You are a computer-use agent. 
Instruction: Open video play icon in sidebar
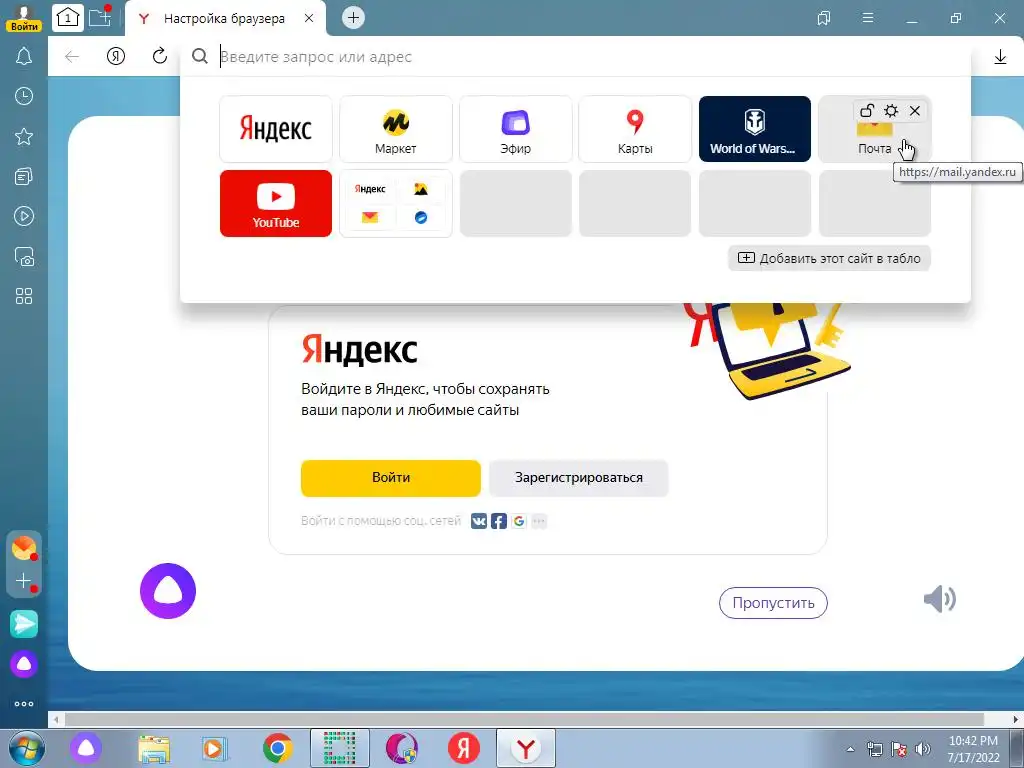(24, 216)
